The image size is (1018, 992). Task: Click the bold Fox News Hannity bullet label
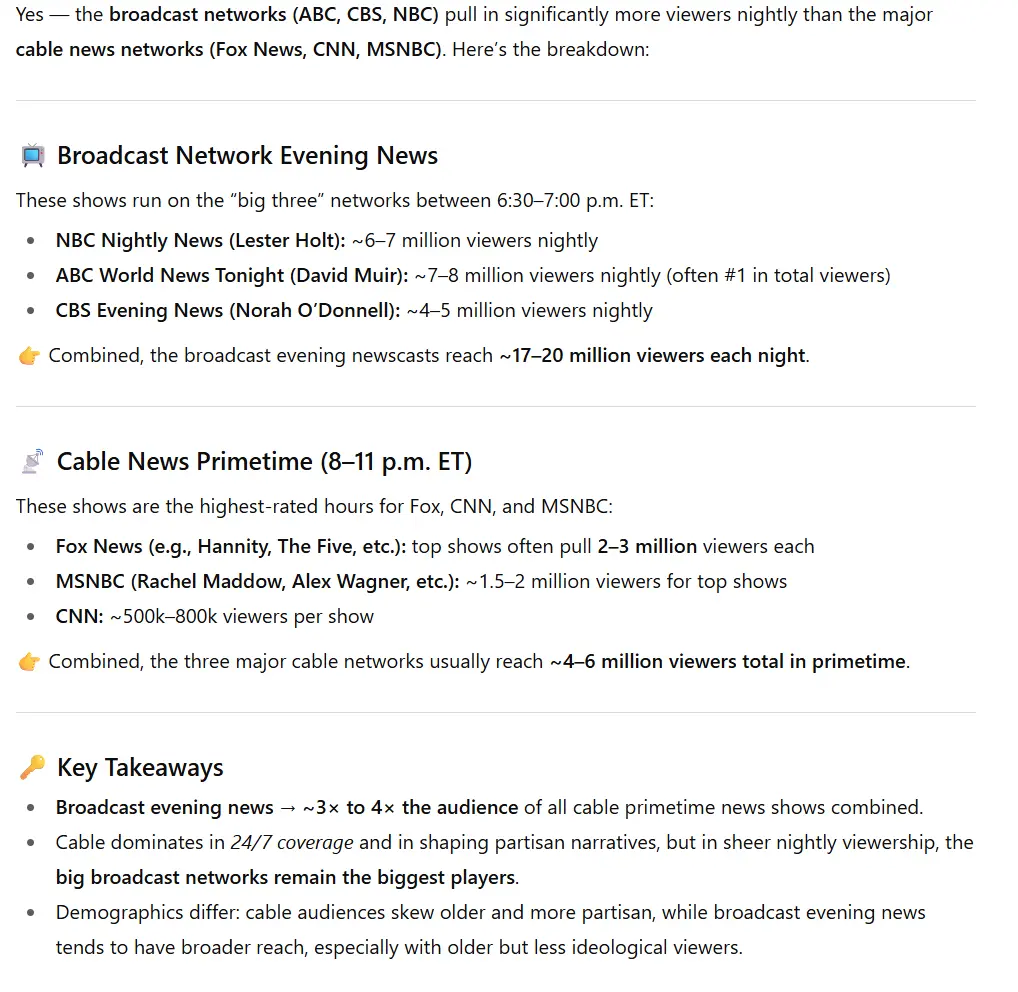click(x=231, y=547)
